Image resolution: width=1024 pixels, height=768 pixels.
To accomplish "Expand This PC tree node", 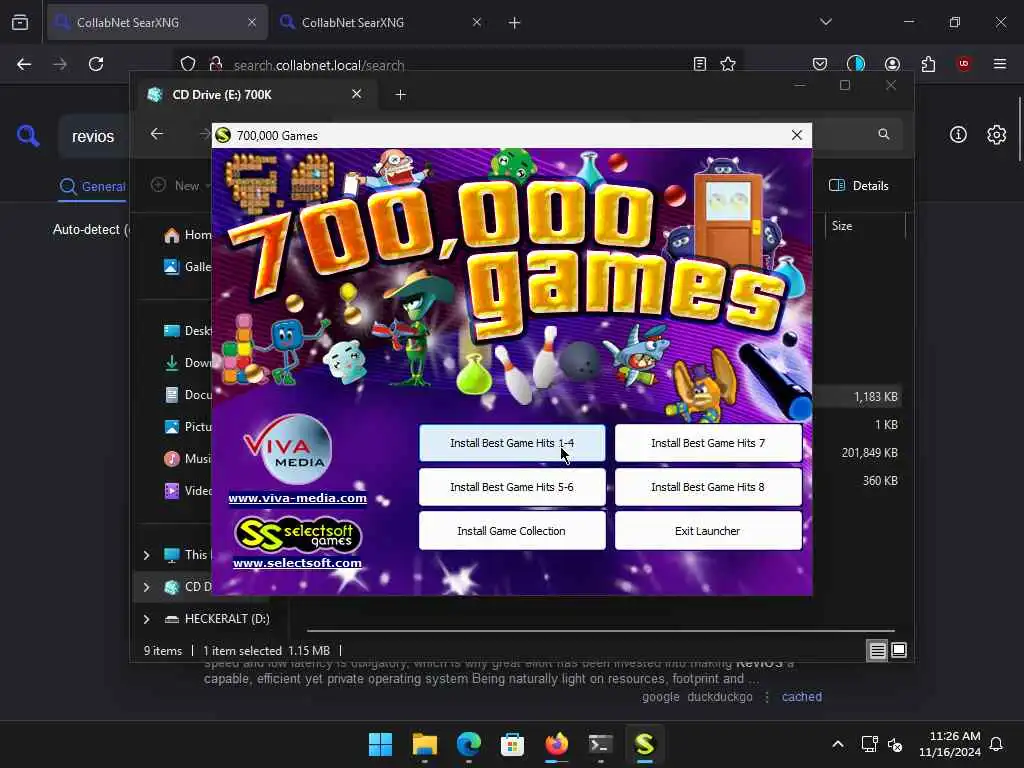I will (146, 555).
